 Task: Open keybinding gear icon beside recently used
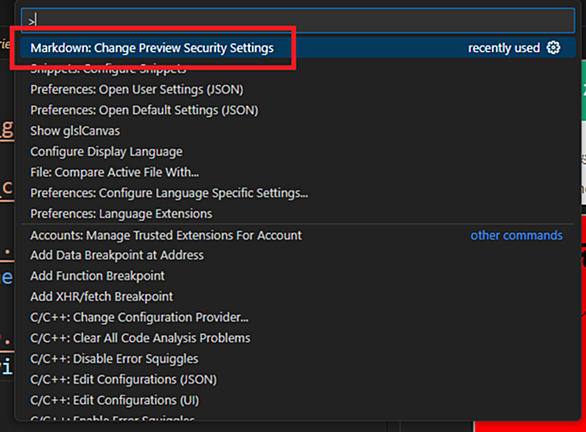click(553, 48)
